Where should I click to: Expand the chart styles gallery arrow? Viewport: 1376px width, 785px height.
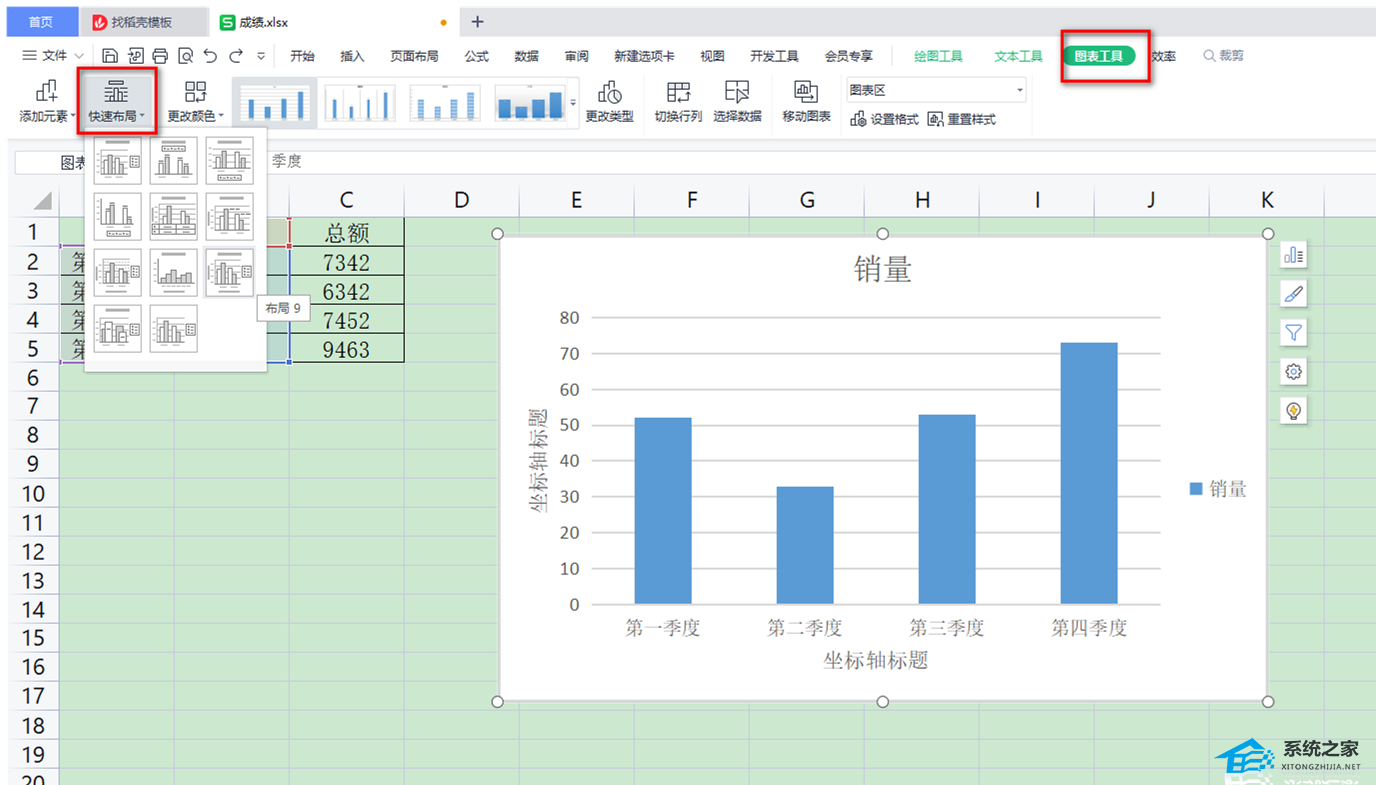click(x=574, y=103)
